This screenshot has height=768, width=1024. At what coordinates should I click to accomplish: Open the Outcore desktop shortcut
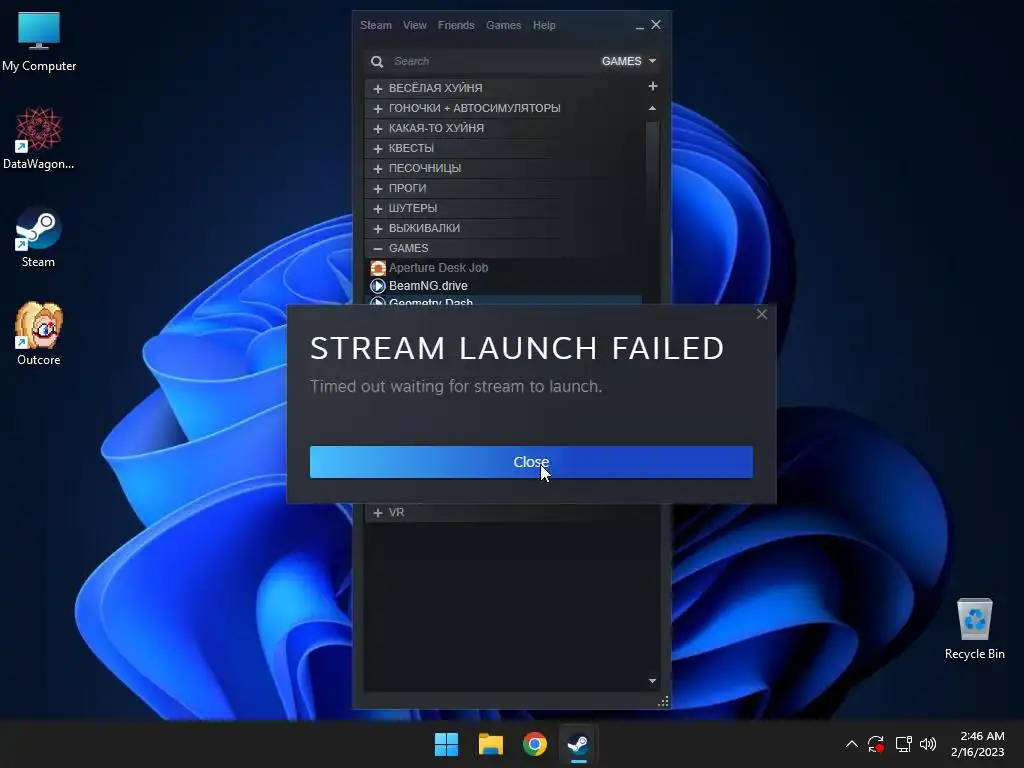tap(39, 334)
